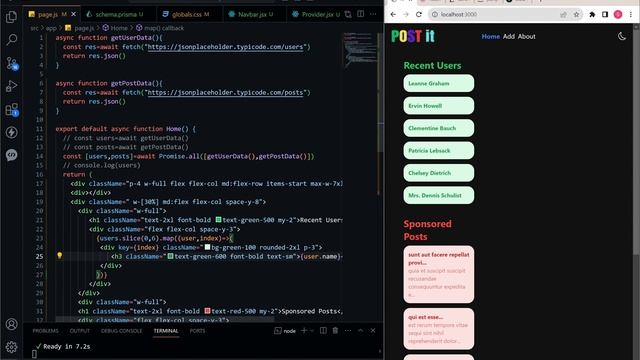Open the PORTS panel tab
This screenshot has height=360, width=640.
coord(197,331)
